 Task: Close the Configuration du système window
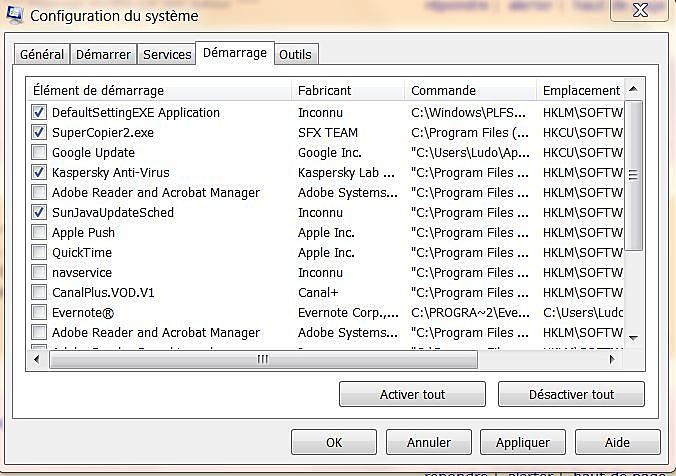[x=640, y=9]
